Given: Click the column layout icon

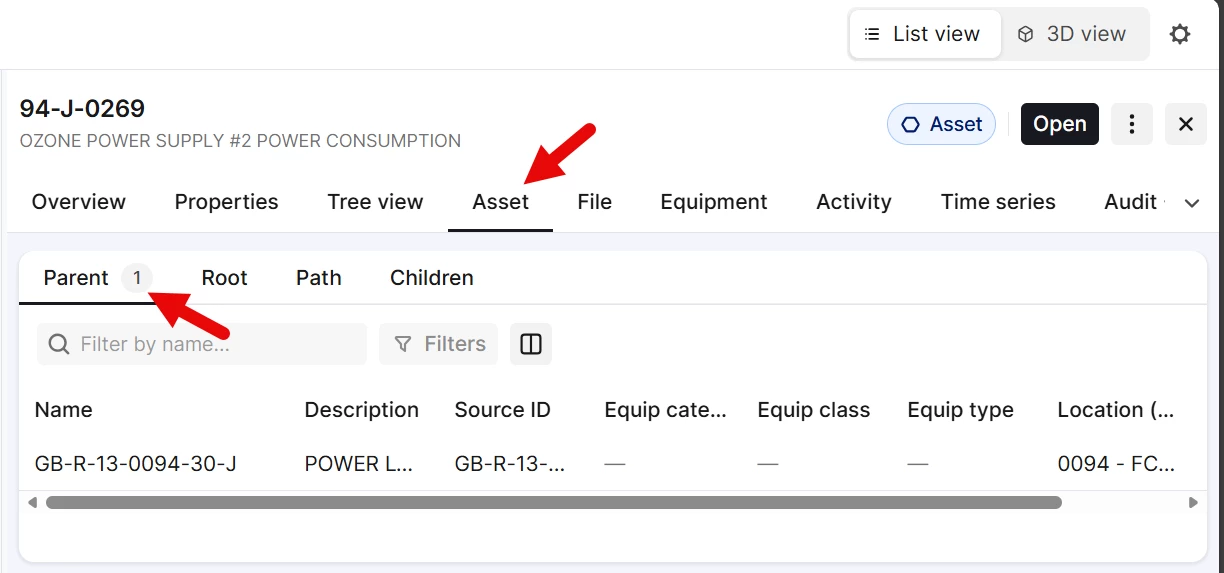Looking at the screenshot, I should coord(531,344).
